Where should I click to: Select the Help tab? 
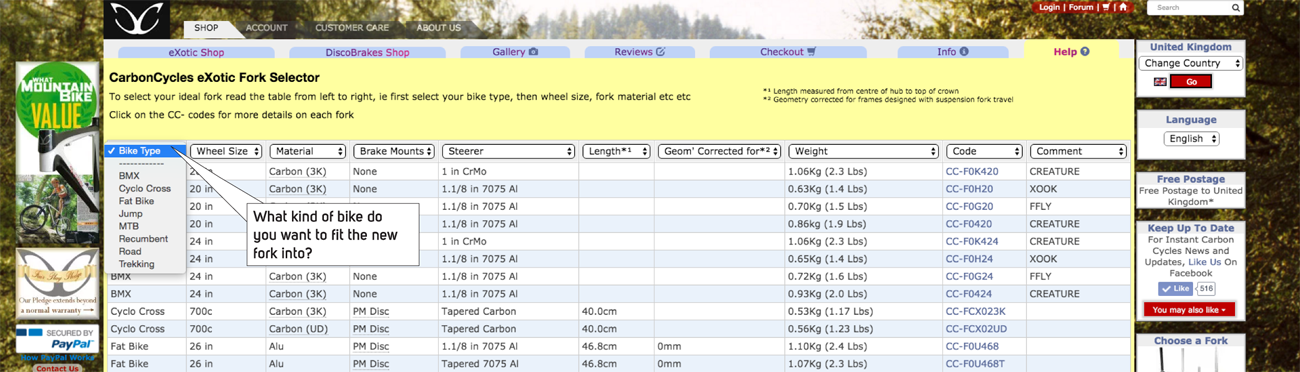pyautogui.click(x=1071, y=52)
